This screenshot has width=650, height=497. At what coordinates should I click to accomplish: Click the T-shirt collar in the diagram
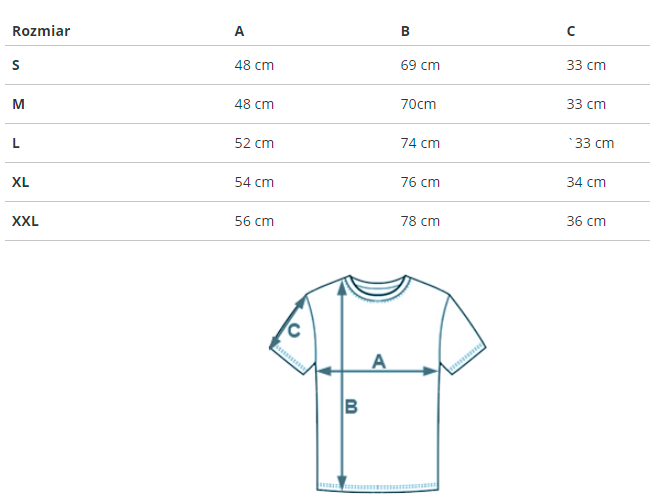click(x=378, y=284)
